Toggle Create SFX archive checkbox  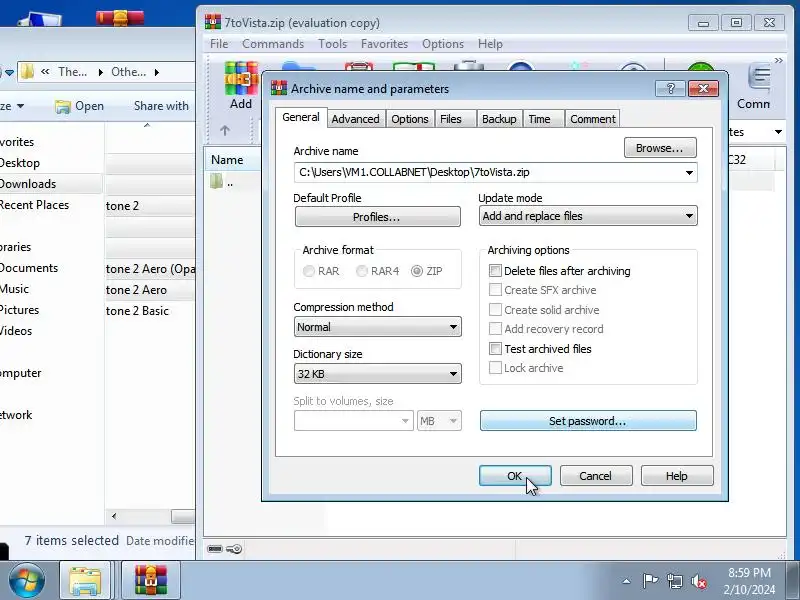(x=495, y=290)
